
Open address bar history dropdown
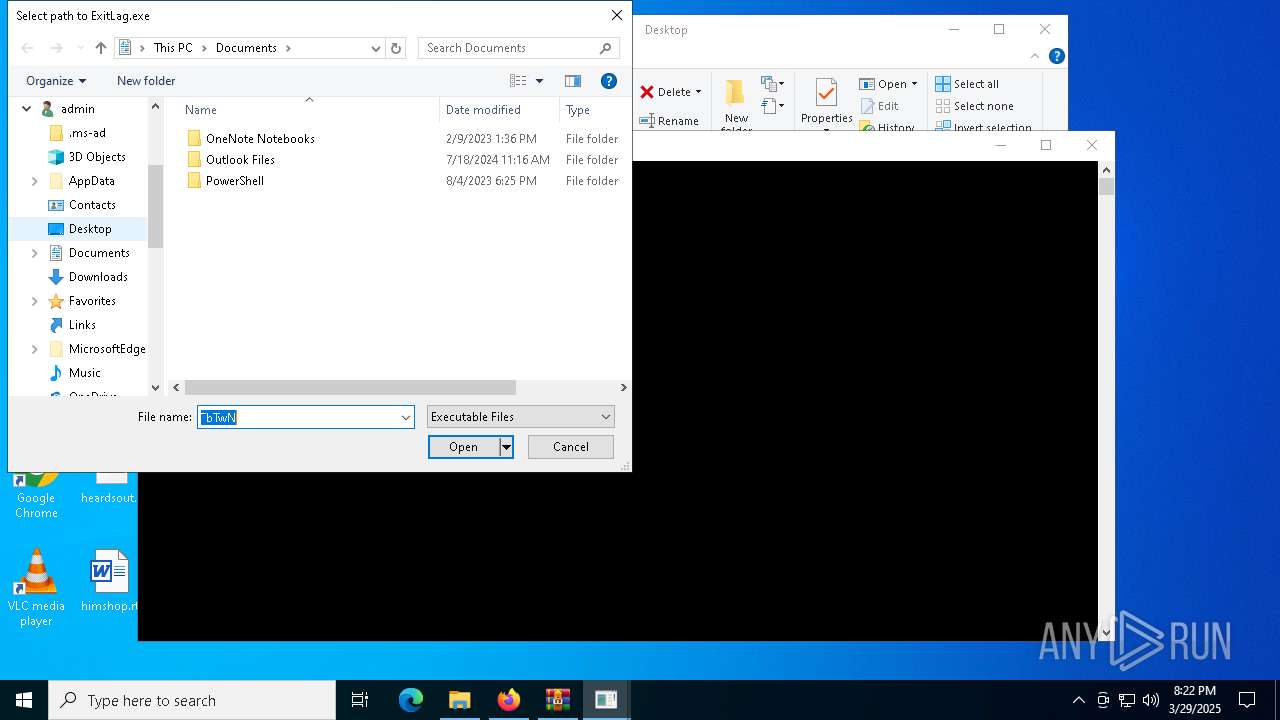click(376, 48)
